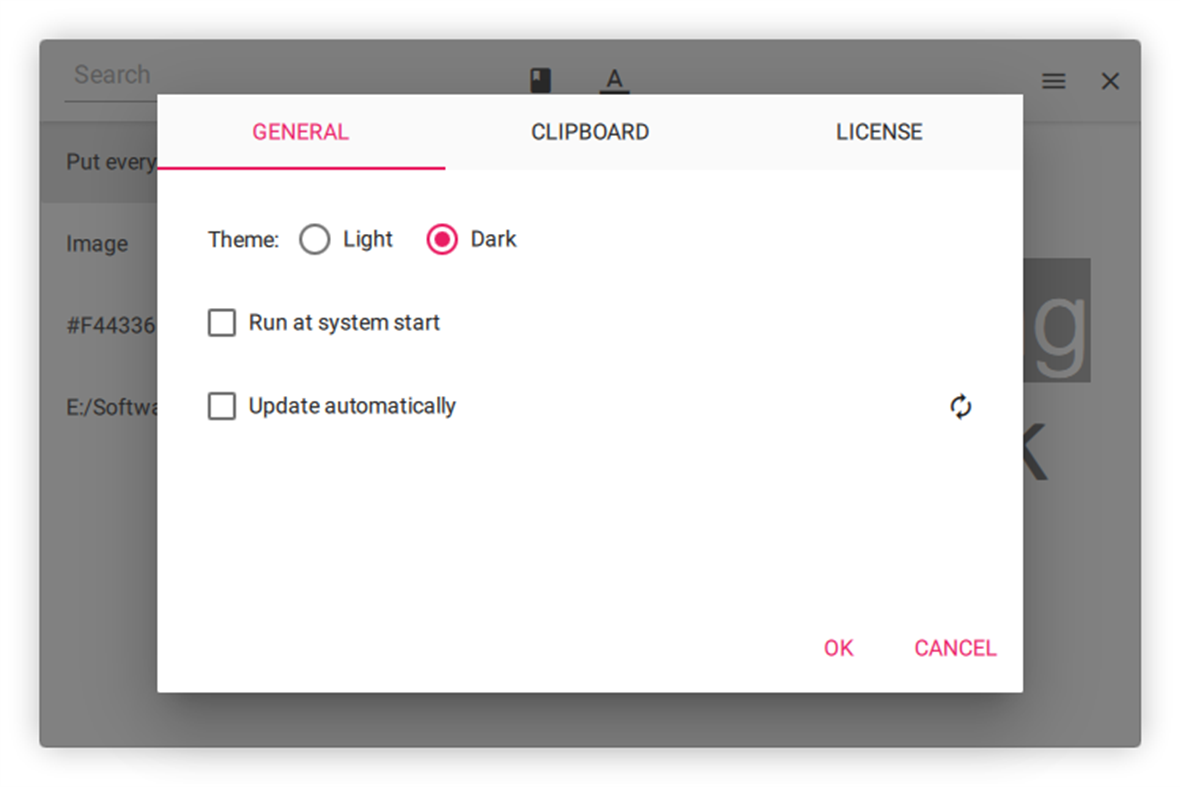Dismiss dialog with Cancel button
Image resolution: width=1180 pixels, height=787 pixels.
(955, 648)
